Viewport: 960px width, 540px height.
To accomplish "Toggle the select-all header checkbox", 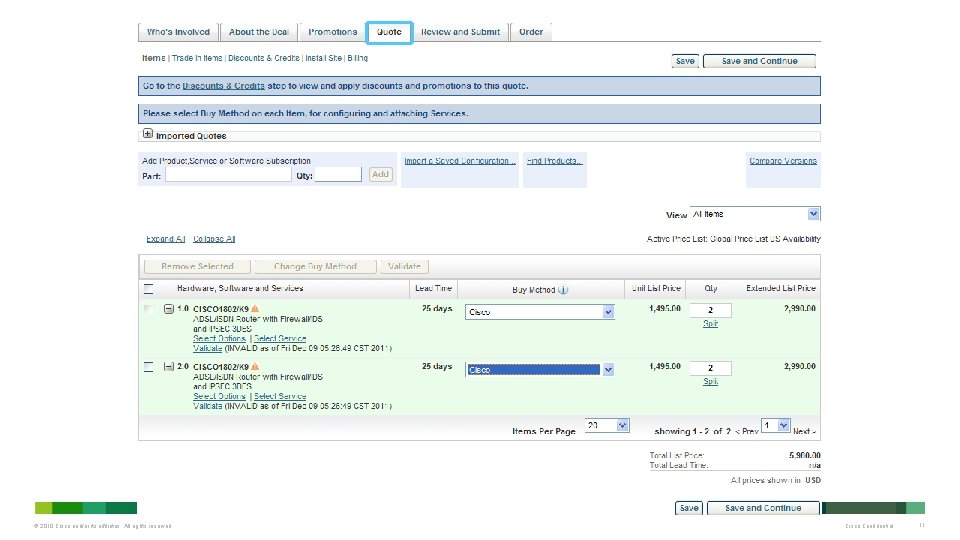I will (x=148, y=288).
